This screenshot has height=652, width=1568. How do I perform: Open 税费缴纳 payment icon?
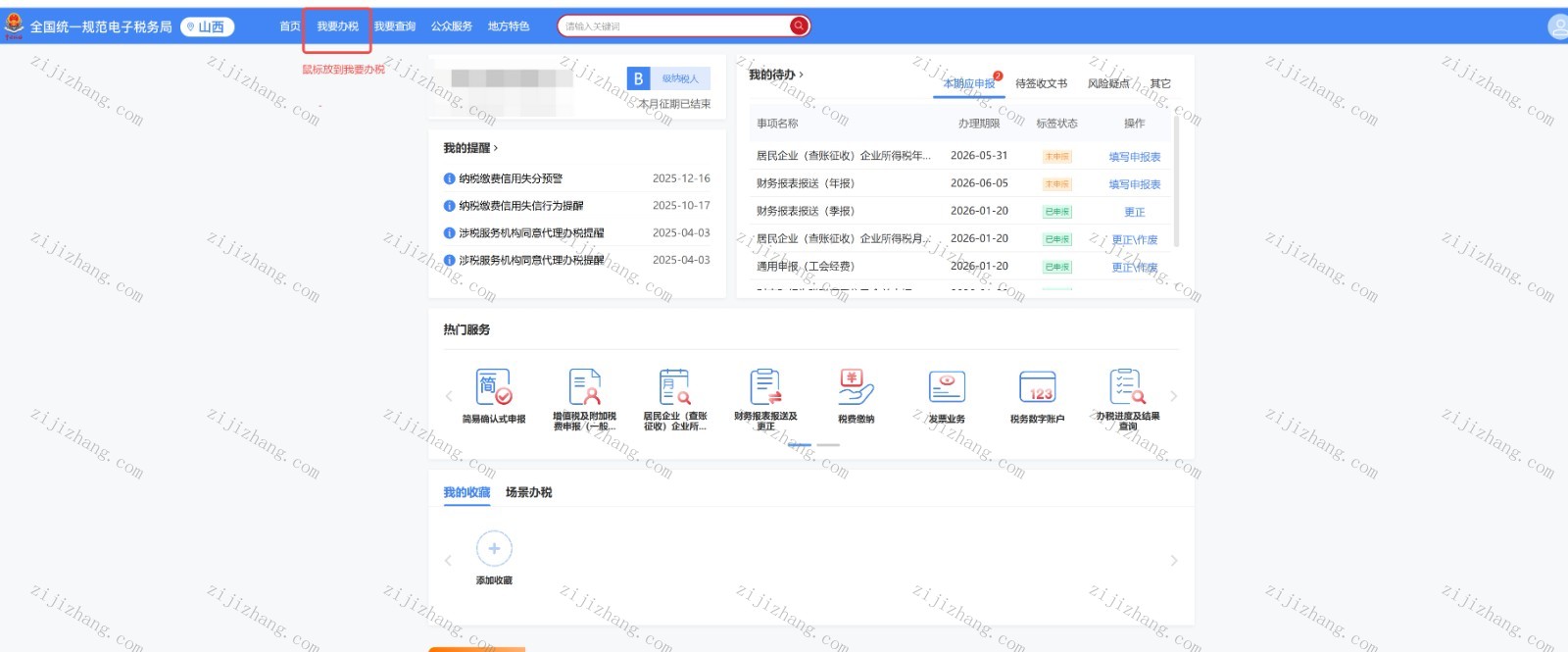coord(856,388)
